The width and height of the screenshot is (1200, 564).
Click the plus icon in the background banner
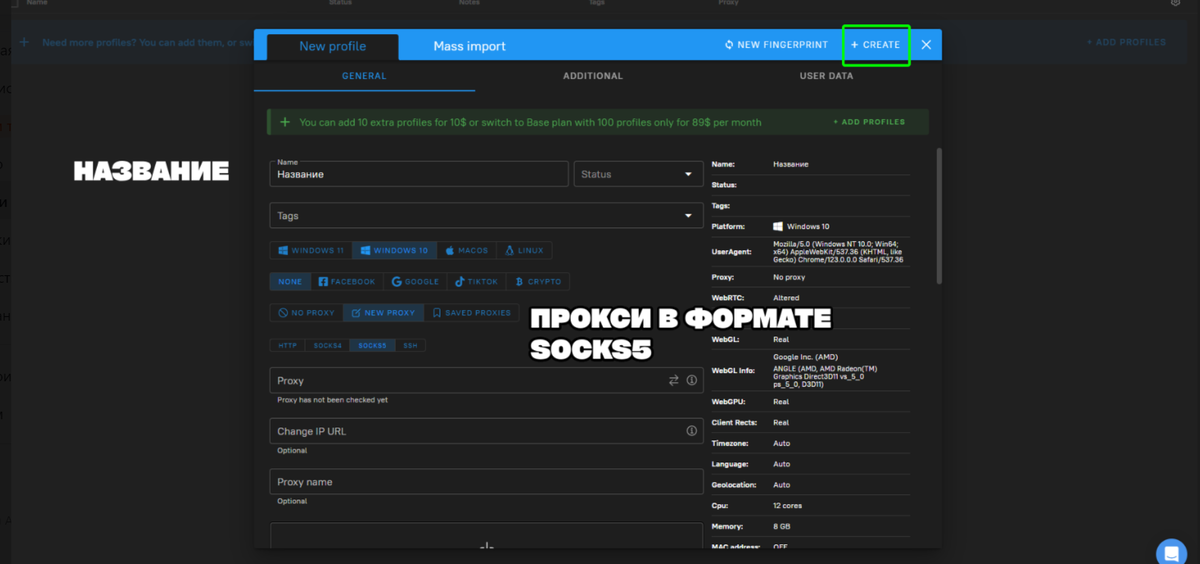(24, 43)
